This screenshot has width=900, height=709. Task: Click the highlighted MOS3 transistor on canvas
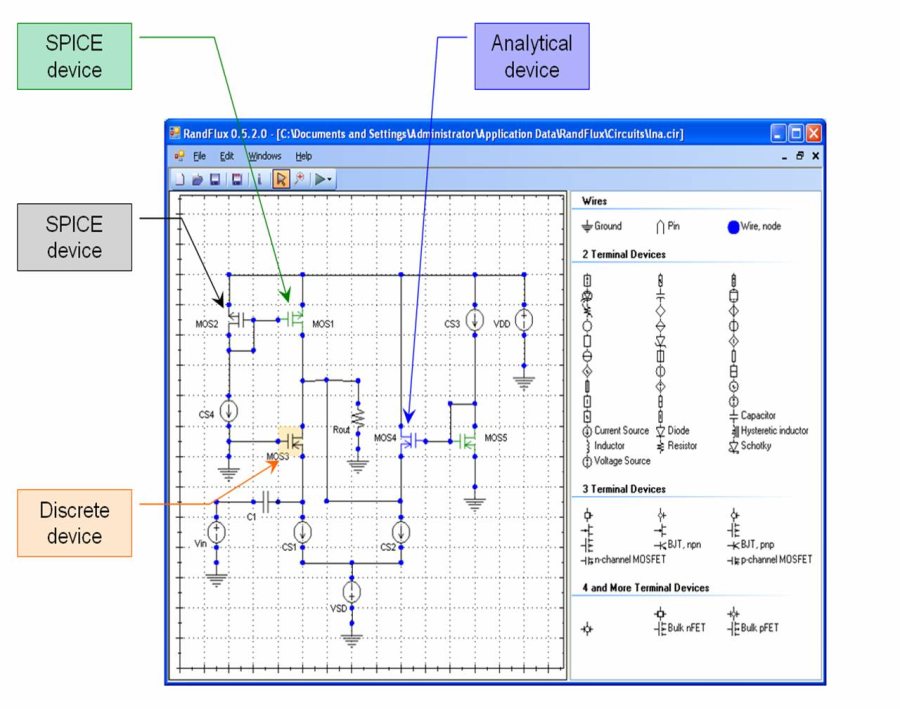click(291, 439)
